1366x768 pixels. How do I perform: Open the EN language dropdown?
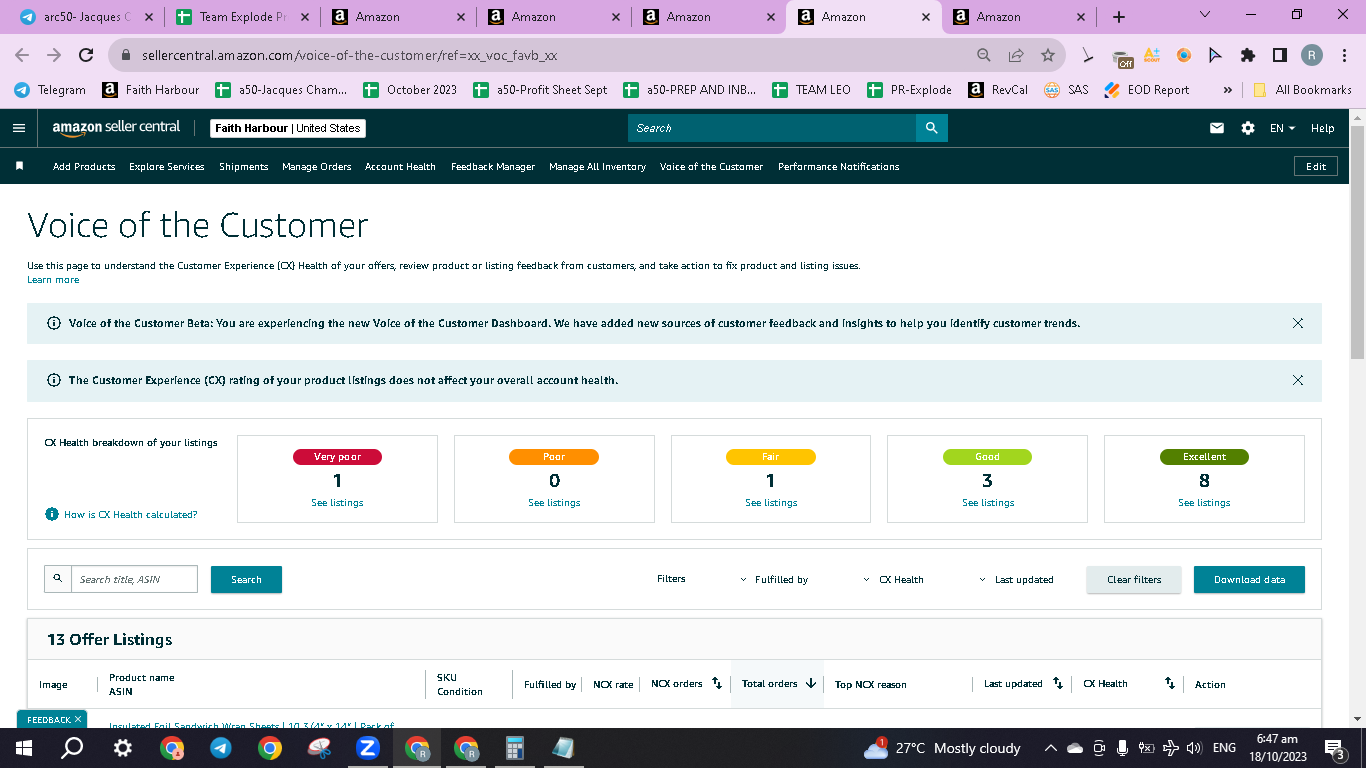click(x=1282, y=128)
